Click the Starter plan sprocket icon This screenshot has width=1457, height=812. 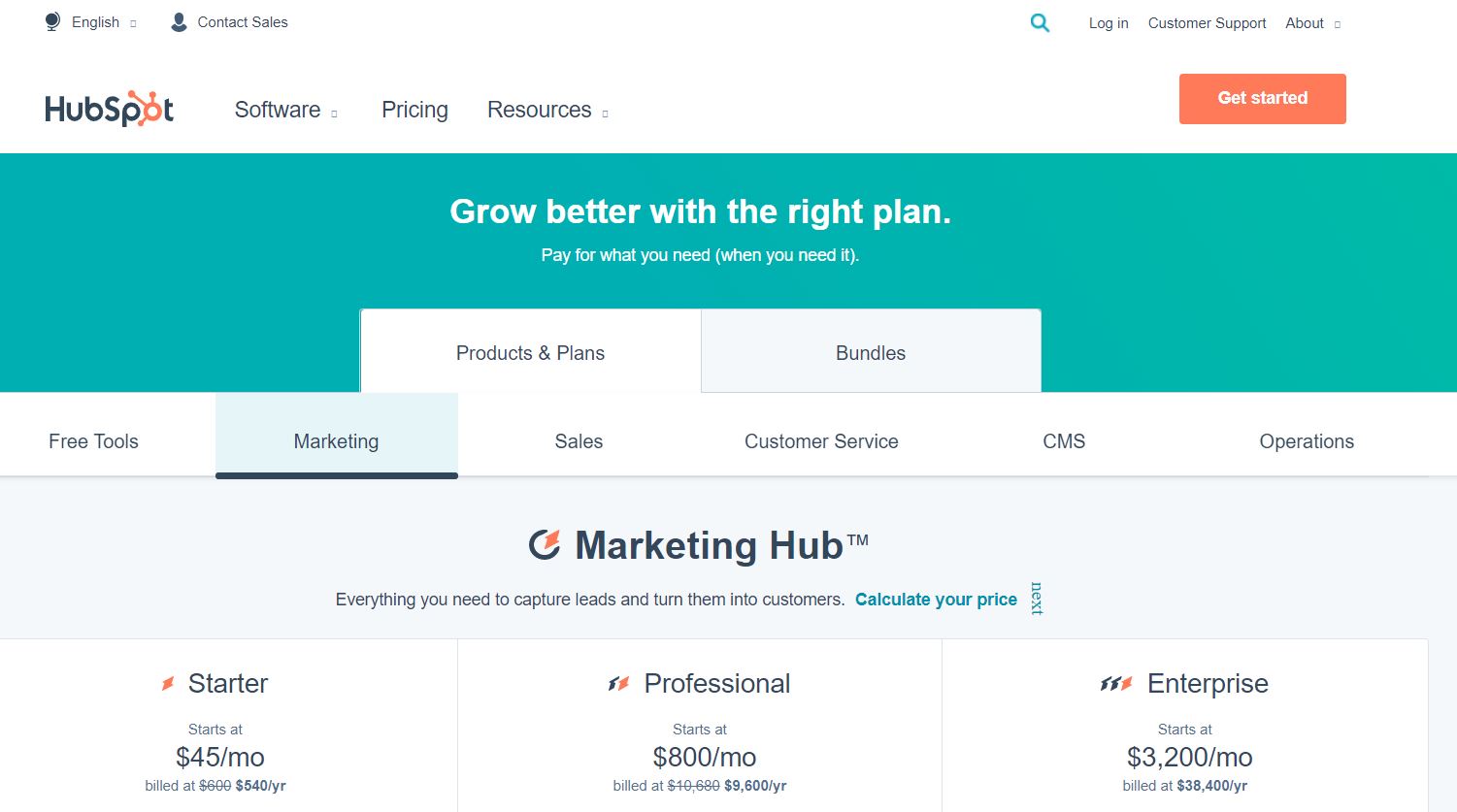pos(167,684)
